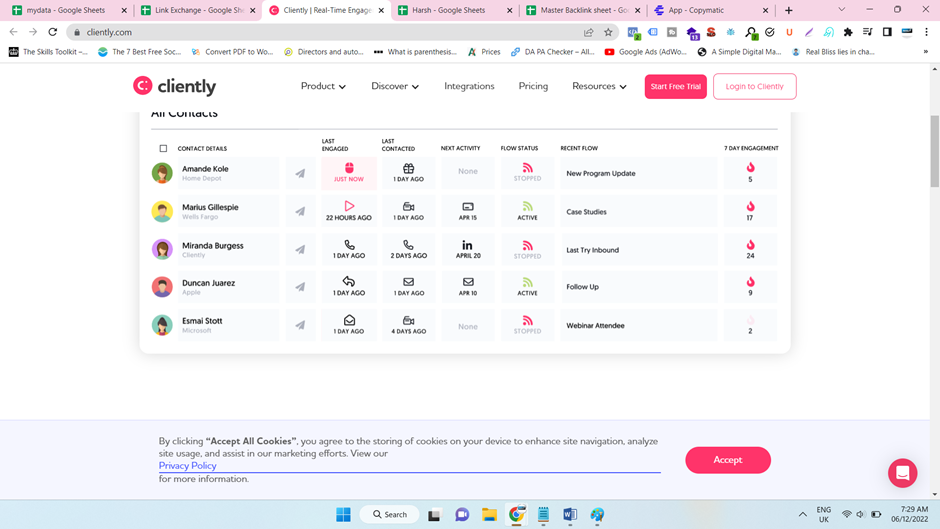Click gift icon in Amande Kole last contacted
This screenshot has height=529, width=940.
(408, 168)
